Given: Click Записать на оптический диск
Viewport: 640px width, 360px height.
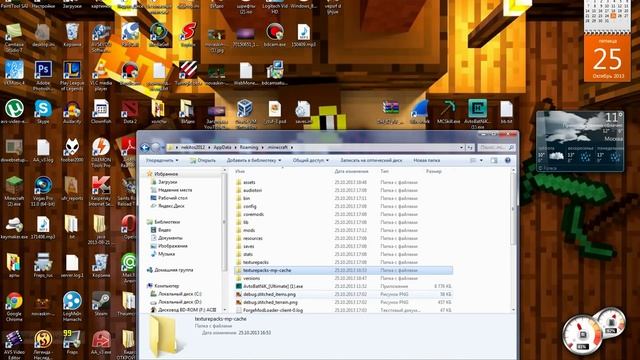Looking at the screenshot, I should pyautogui.click(x=371, y=160).
